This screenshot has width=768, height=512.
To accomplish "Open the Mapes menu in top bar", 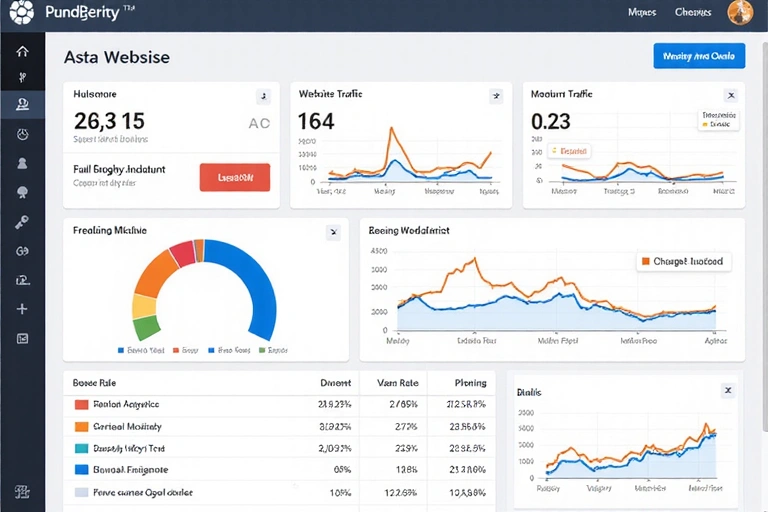I will 642,12.
